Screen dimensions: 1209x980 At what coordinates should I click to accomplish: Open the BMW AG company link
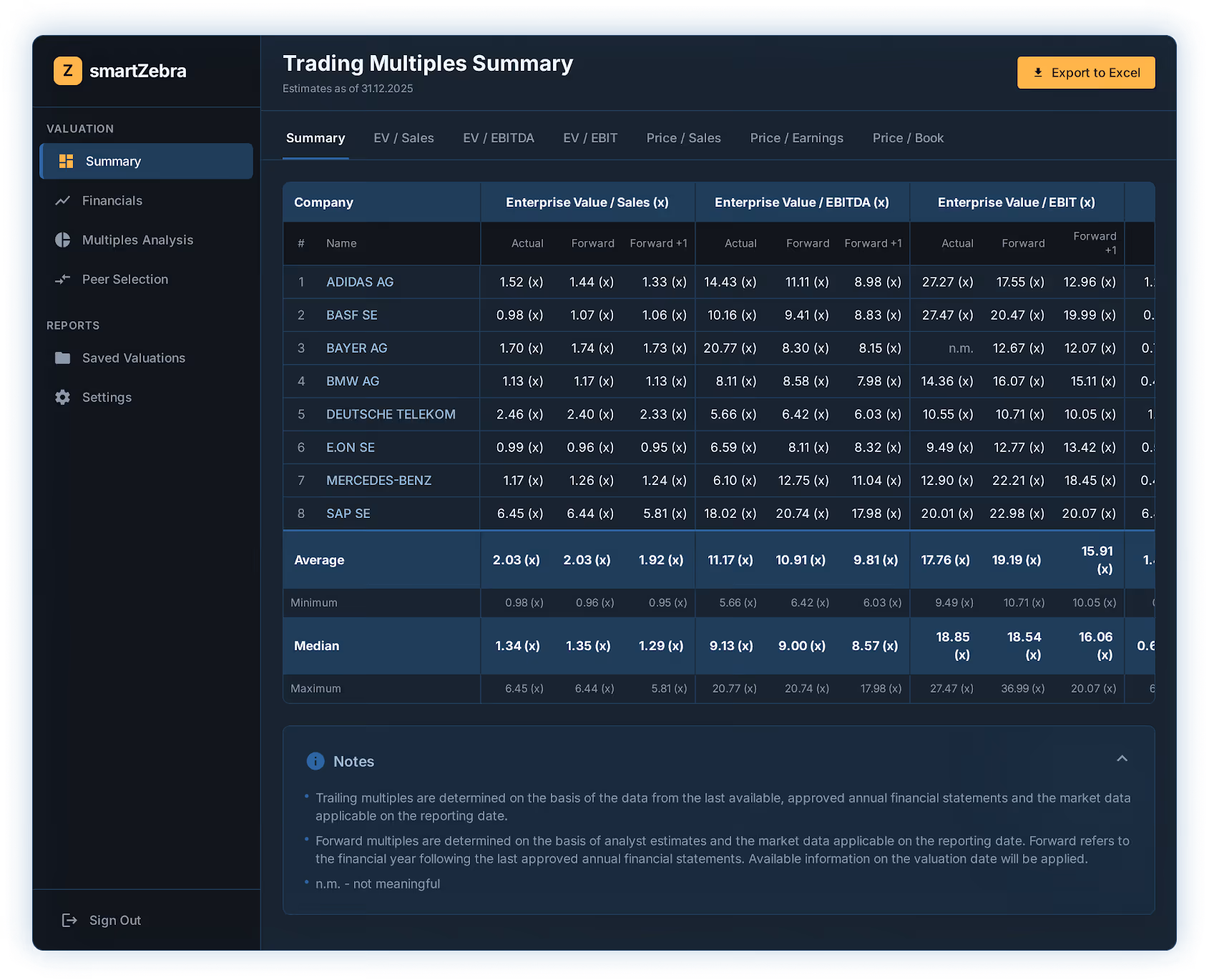(353, 381)
